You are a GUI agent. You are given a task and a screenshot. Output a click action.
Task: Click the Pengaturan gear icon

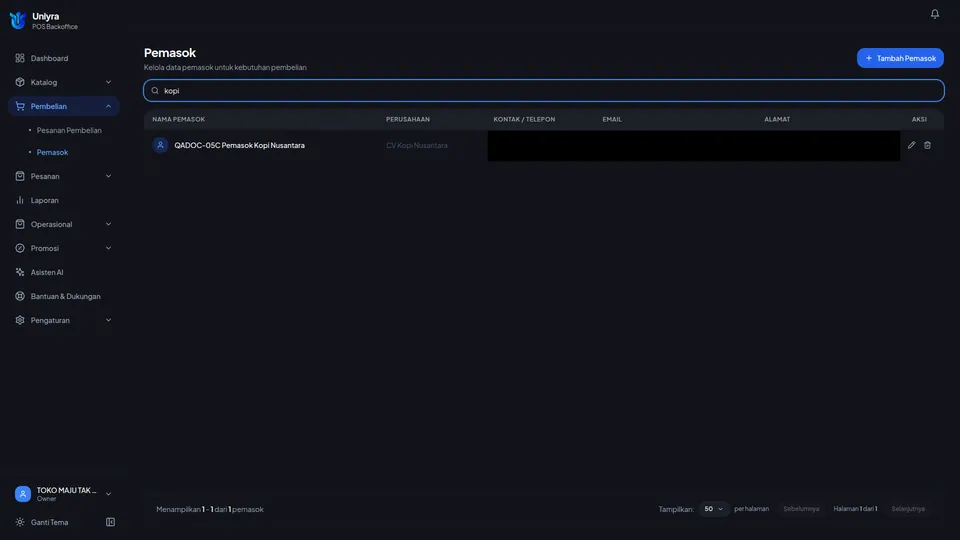tap(20, 320)
